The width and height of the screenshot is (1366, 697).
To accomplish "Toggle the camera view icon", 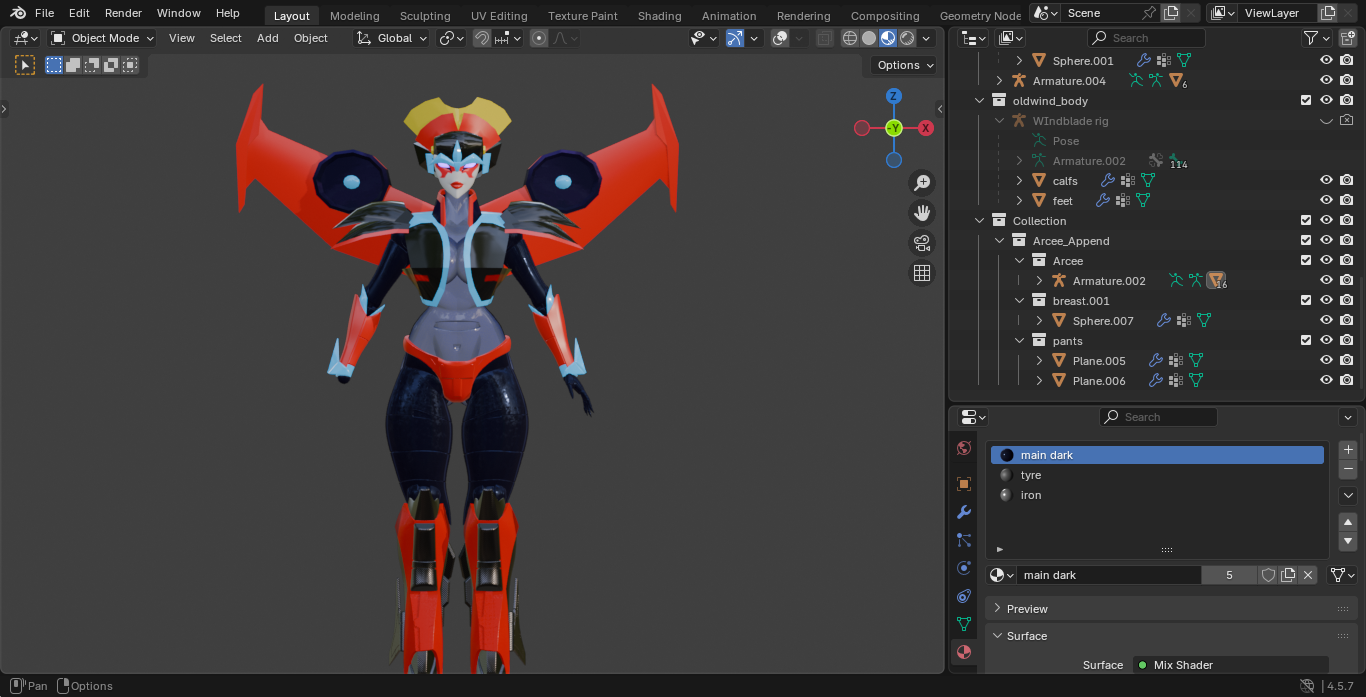I will coord(922,243).
